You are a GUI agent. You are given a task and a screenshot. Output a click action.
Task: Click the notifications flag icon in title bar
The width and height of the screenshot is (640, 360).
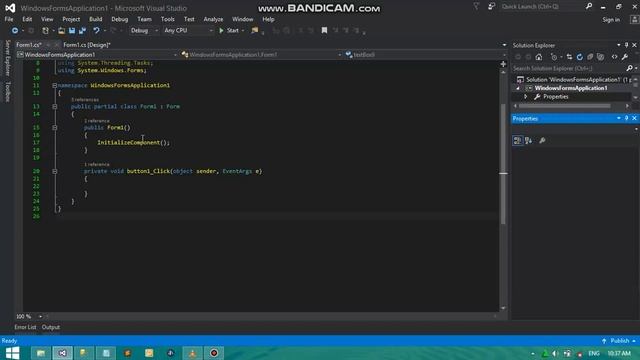[476, 7]
